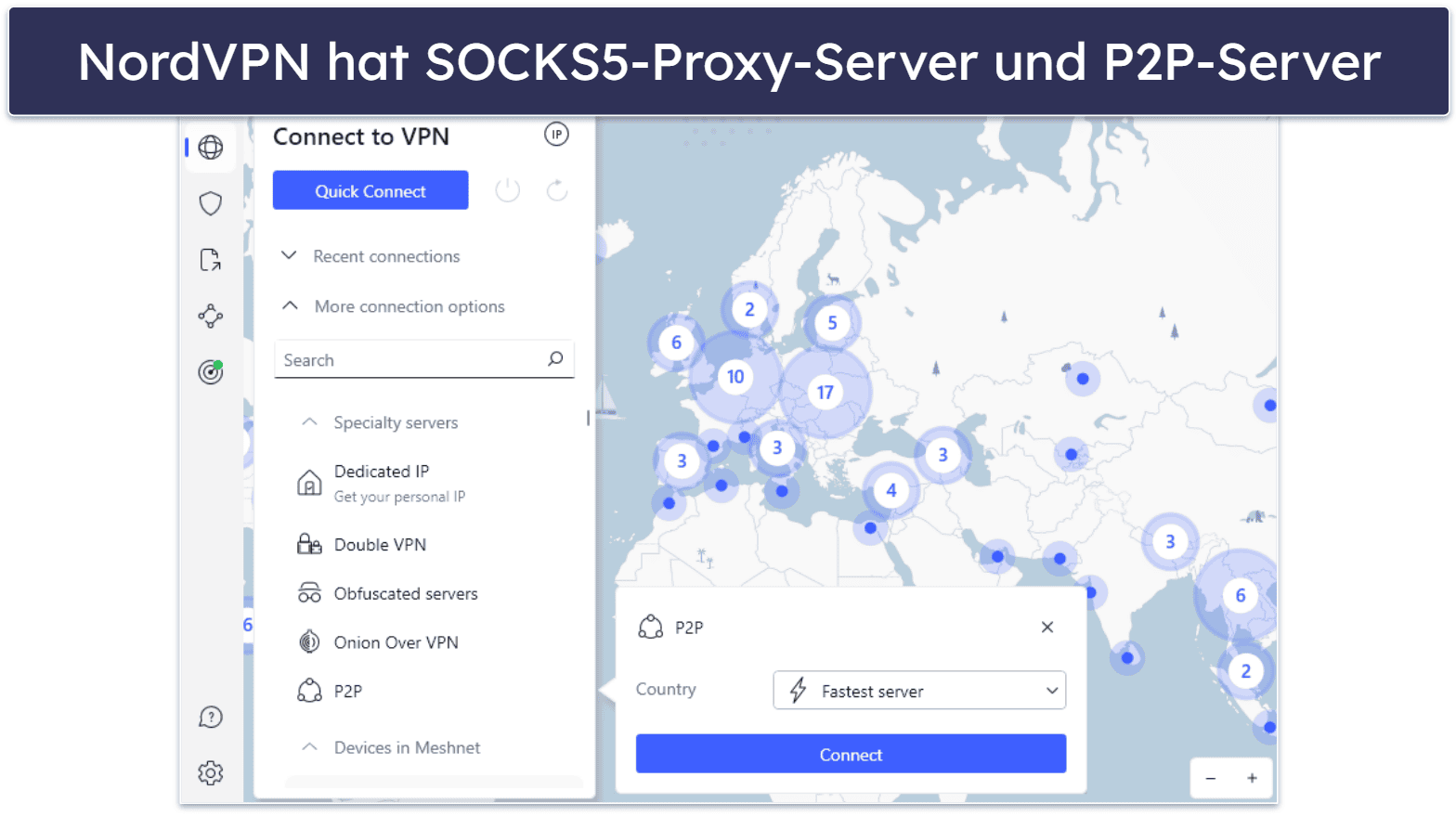Click the blue Connect button
The width and height of the screenshot is (1456, 816).
coord(851,754)
